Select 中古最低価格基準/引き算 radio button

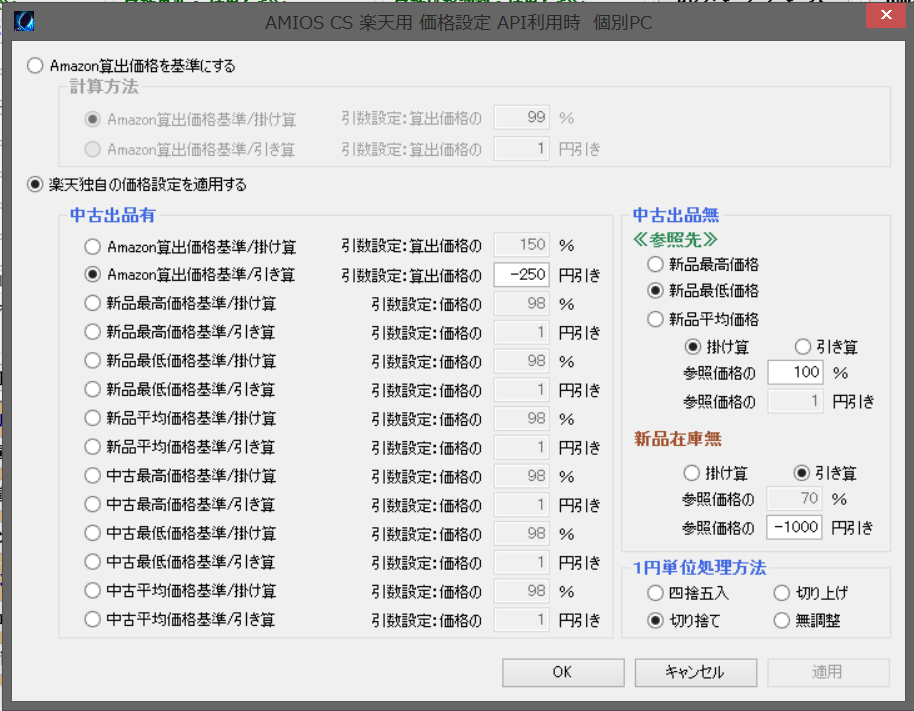click(93, 562)
